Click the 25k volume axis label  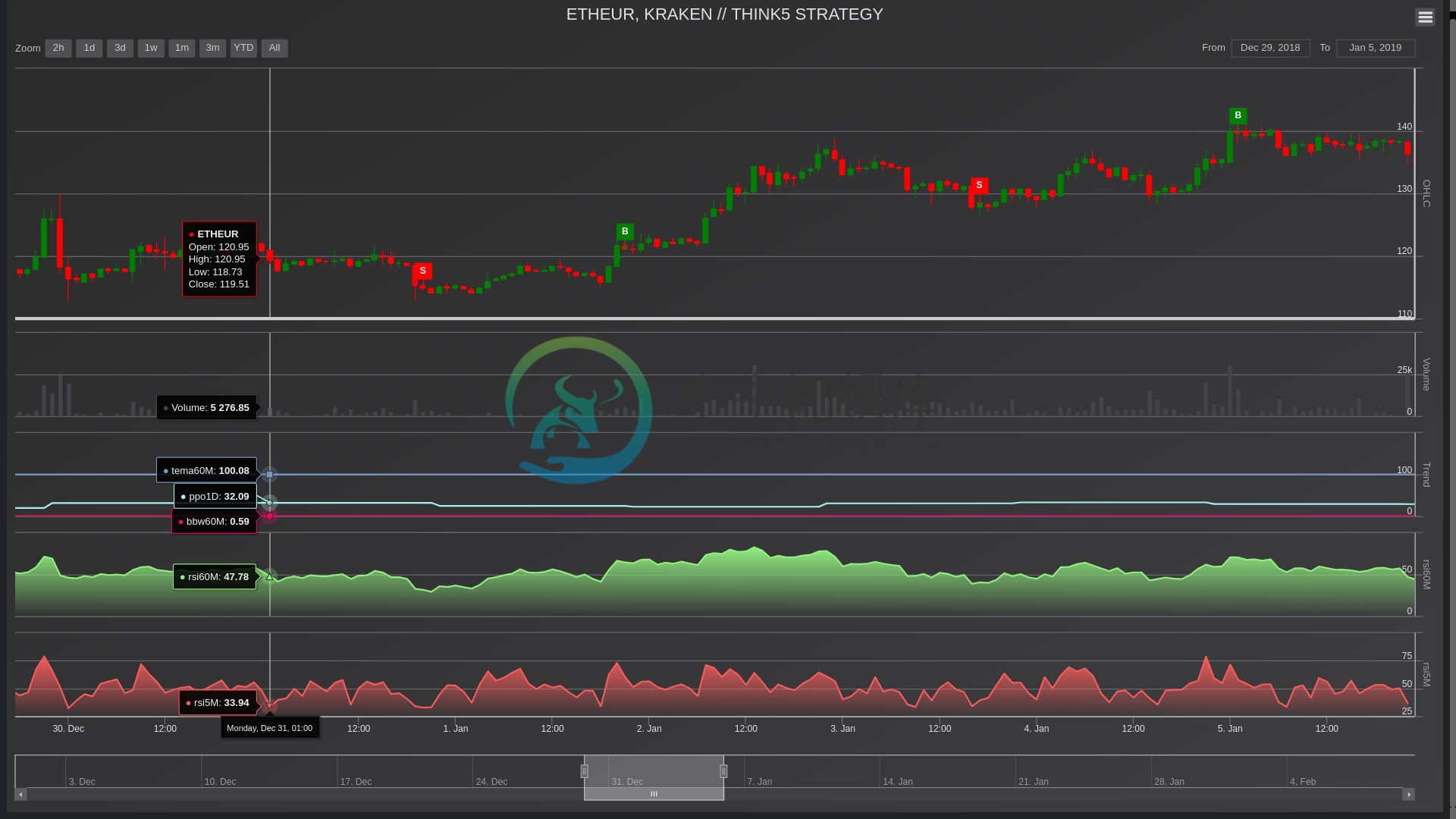point(1404,370)
